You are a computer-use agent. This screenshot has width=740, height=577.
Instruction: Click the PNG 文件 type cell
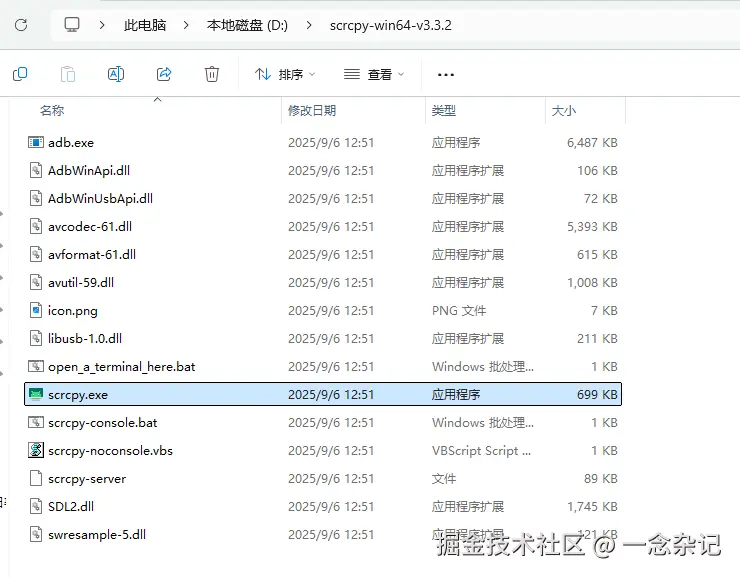(x=459, y=310)
